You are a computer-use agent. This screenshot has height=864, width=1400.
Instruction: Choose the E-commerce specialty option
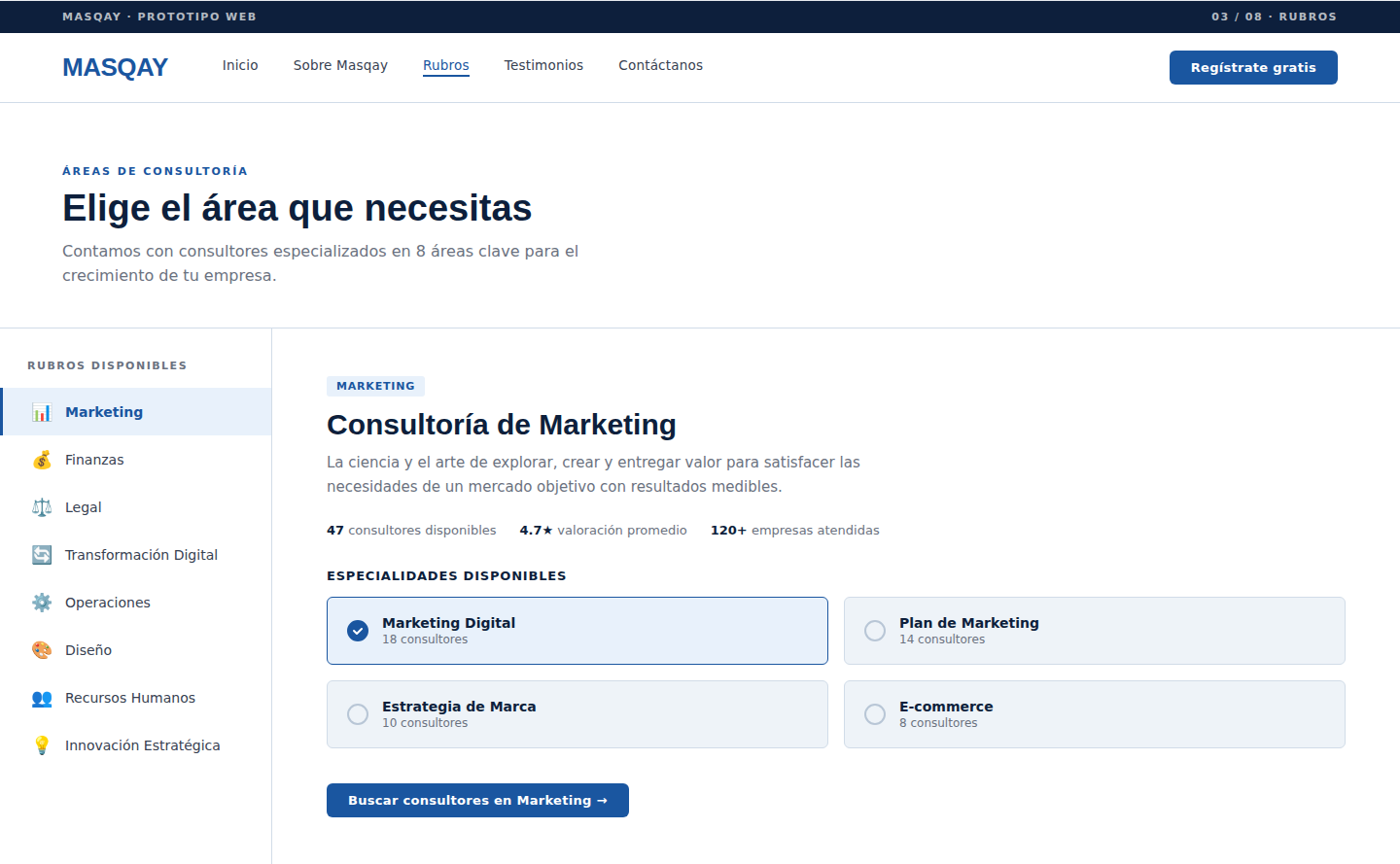tap(1095, 714)
